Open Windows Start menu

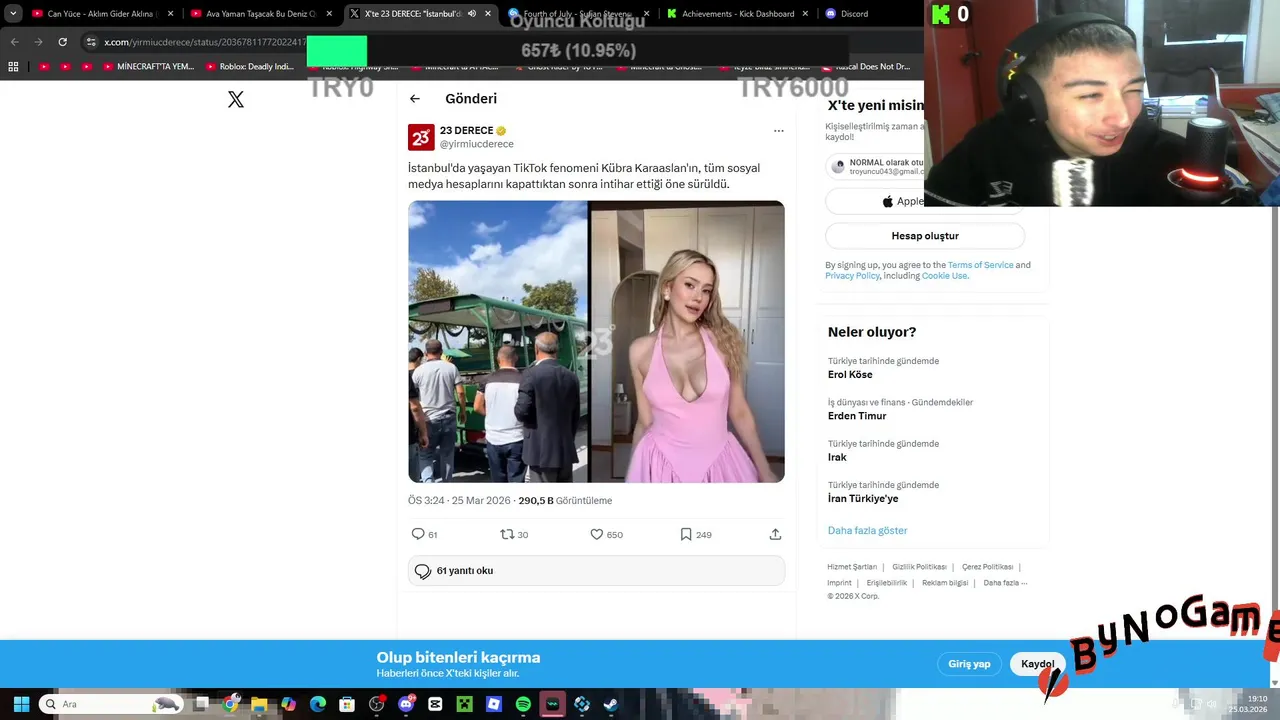[x=21, y=704]
